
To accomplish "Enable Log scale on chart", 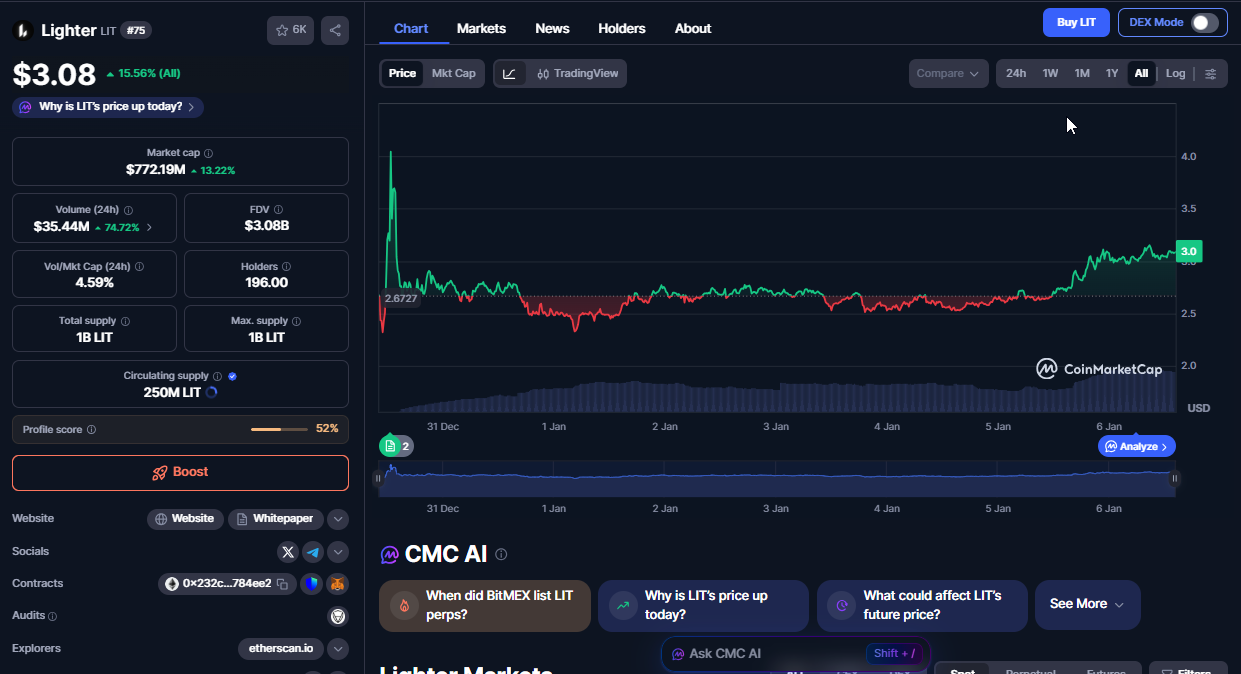I will click(x=1175, y=73).
